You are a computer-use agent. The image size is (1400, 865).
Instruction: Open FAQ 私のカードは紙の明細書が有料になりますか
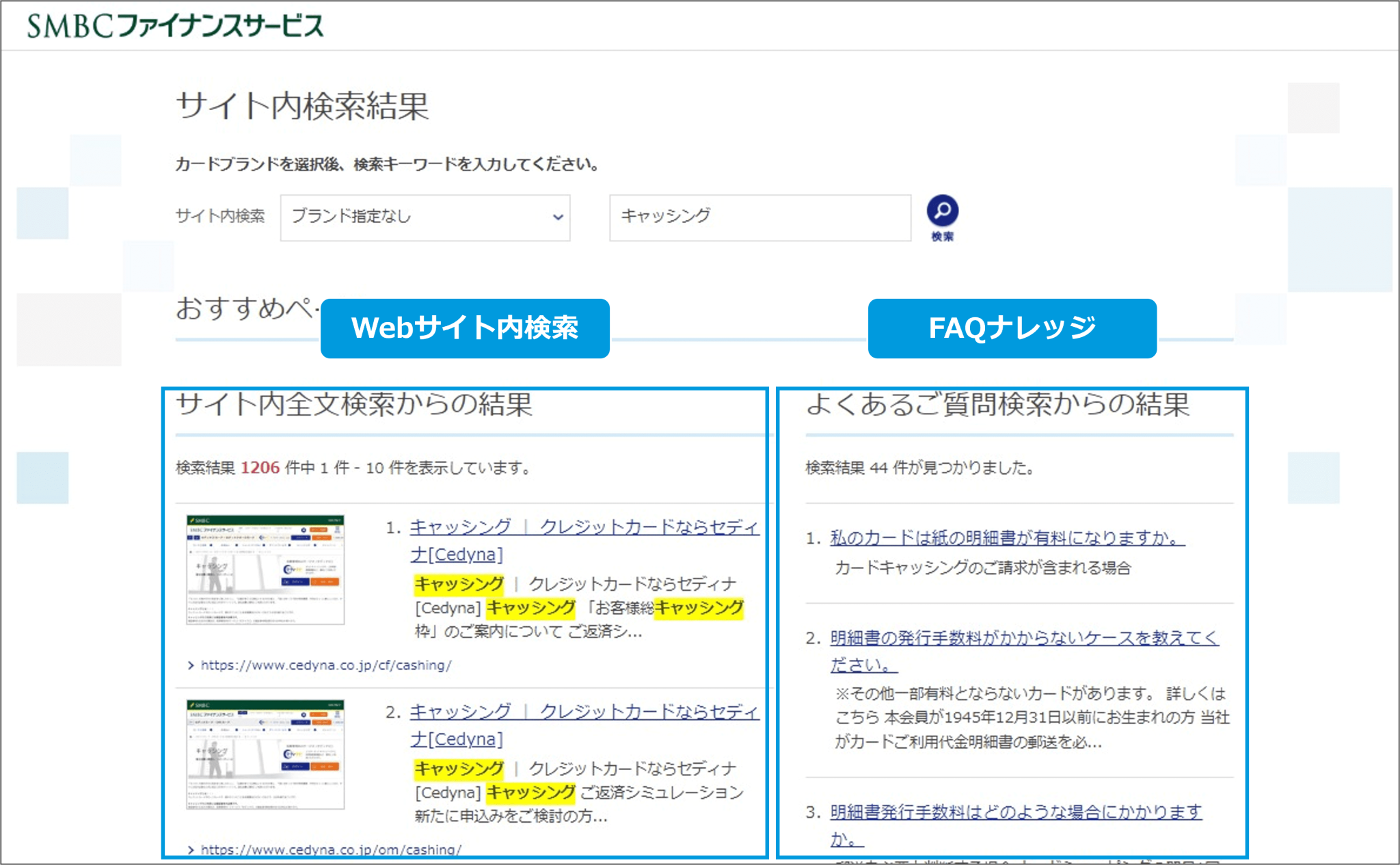point(1008,538)
